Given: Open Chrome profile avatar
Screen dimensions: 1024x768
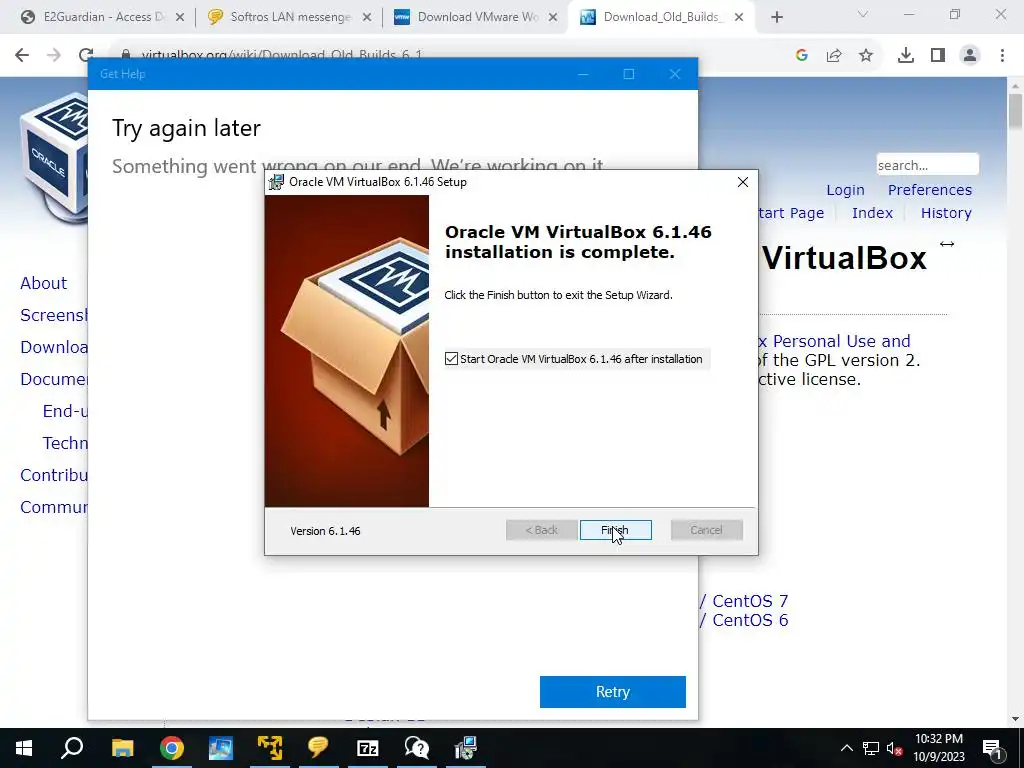Looking at the screenshot, I should pyautogui.click(x=970, y=56).
